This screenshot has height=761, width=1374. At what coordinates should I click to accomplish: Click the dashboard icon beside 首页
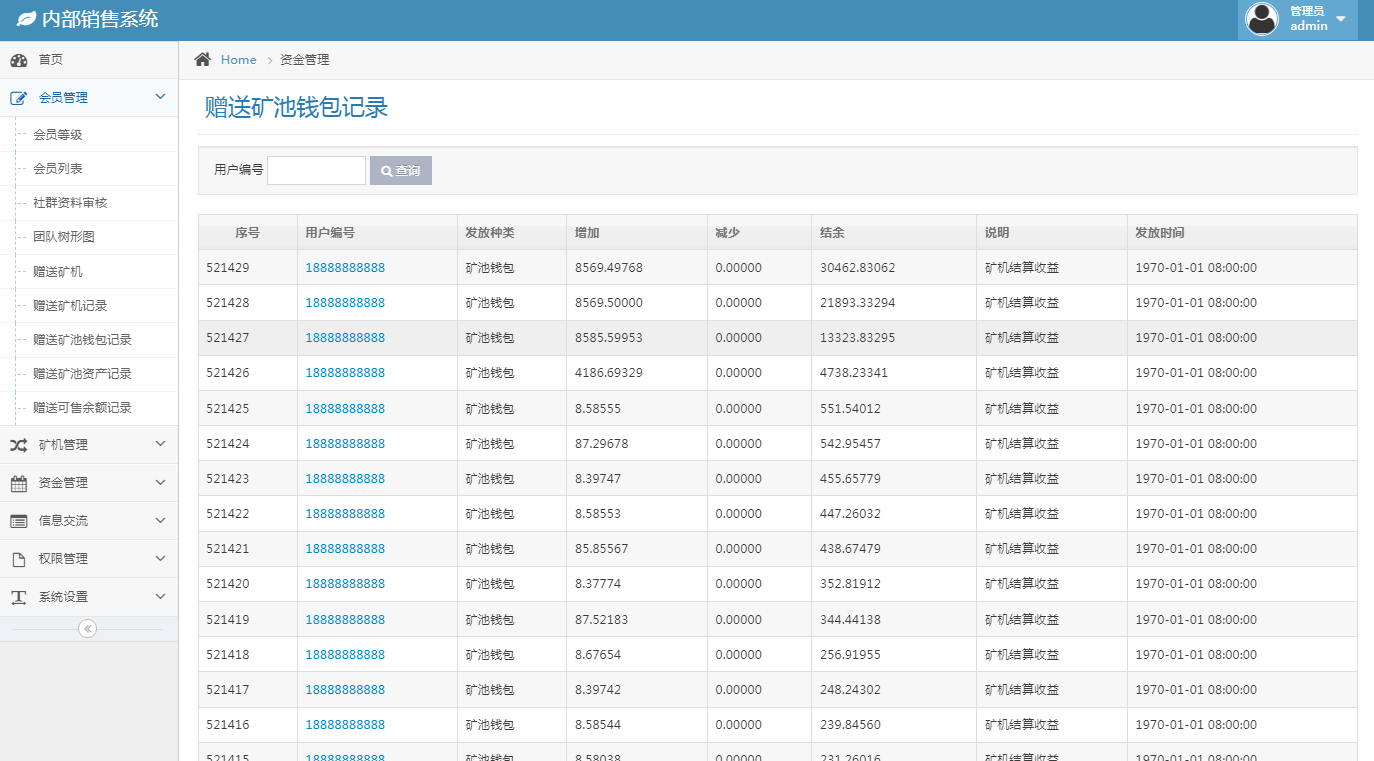(x=19, y=60)
